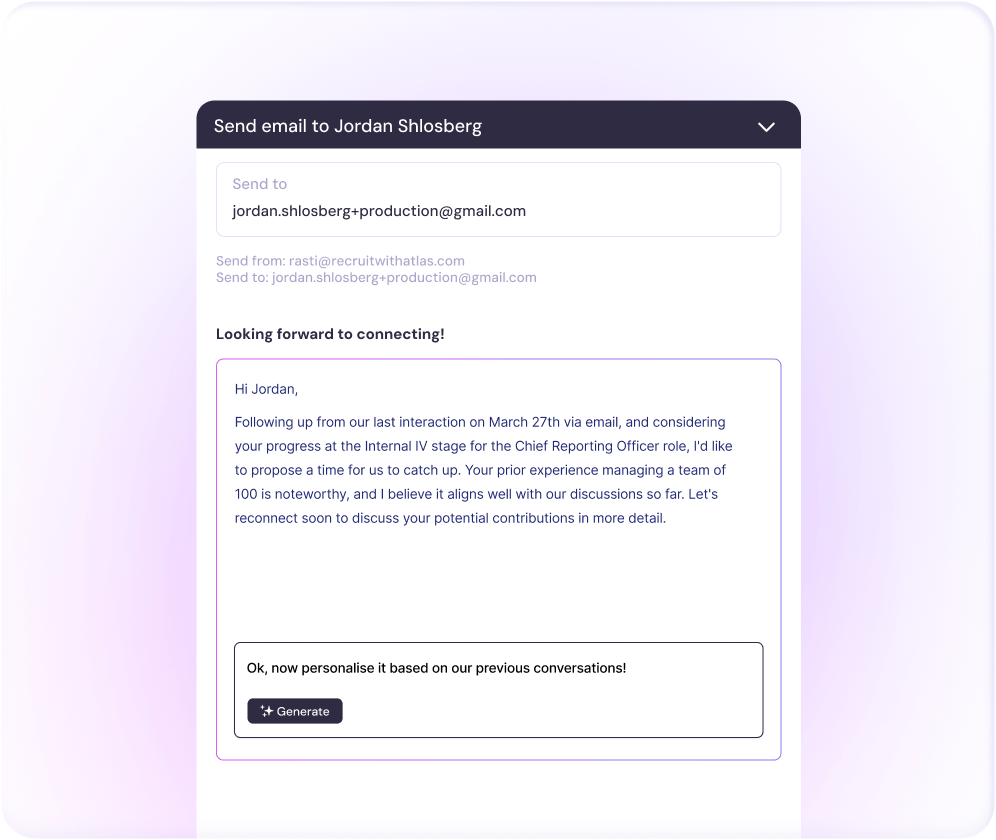996x840 pixels.
Task: Click the 'Send email to Jordan Shlosberg' header title
Action: click(347, 126)
